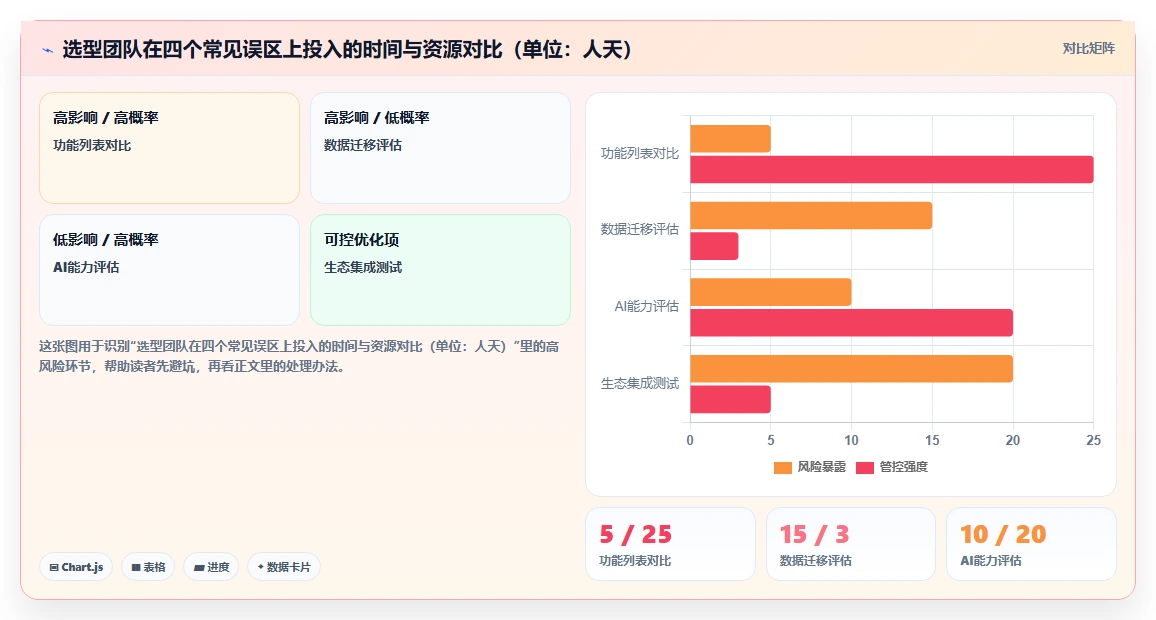
Task: Click orange bar for AI能力评估
Action: [x=771, y=292]
